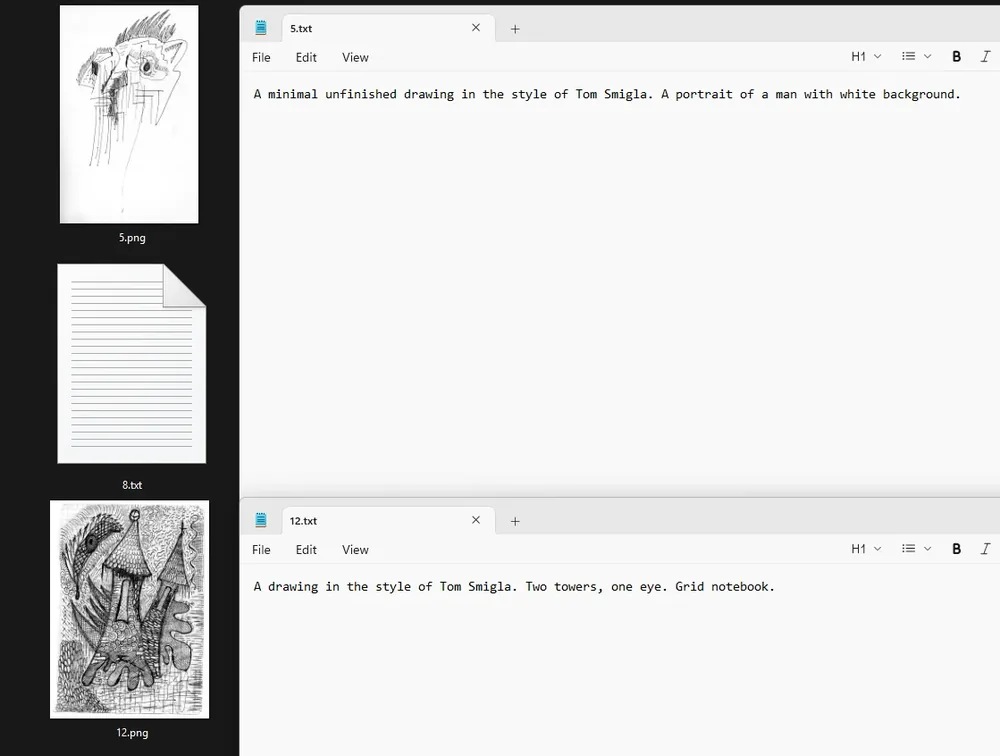Select the 5.png portrait thumbnail
1000x756 pixels.
(x=129, y=114)
